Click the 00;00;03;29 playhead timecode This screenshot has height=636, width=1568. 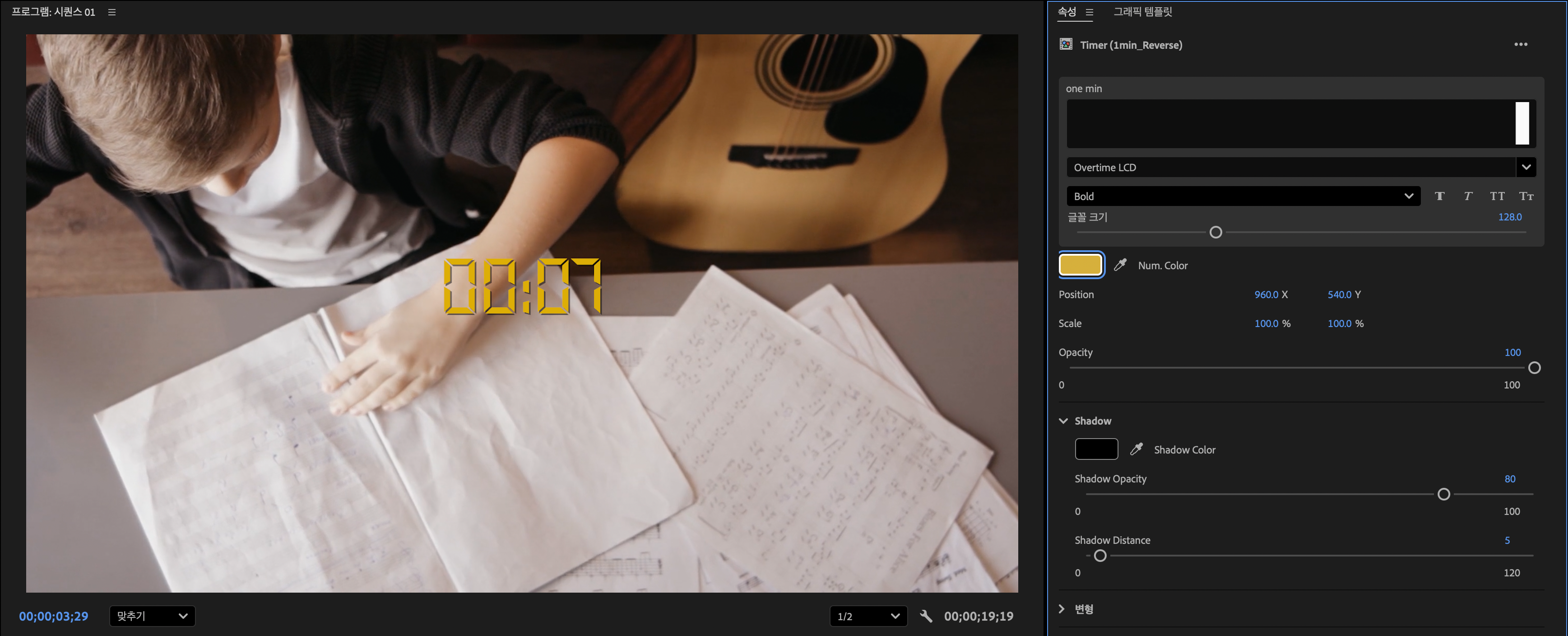(54, 616)
